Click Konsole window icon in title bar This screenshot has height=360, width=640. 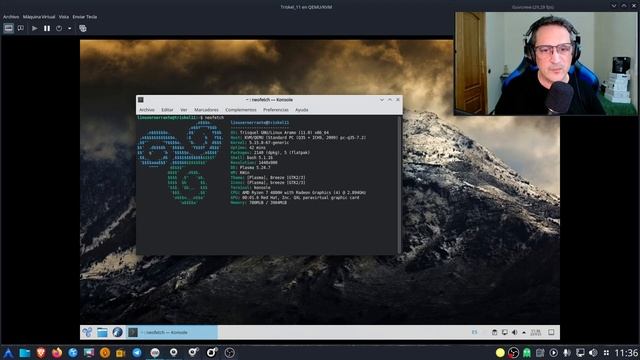[x=141, y=100]
